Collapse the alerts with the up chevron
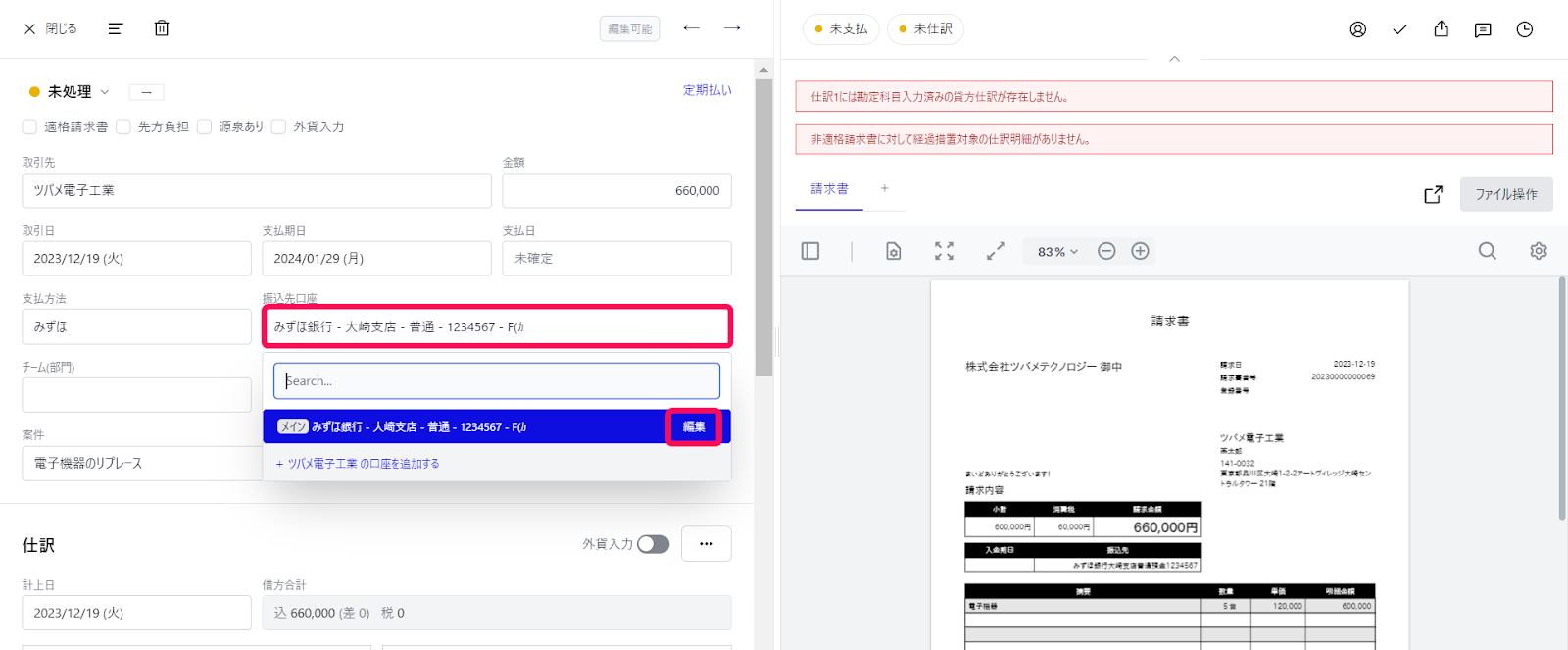The width and height of the screenshot is (1568, 650). tap(1174, 59)
